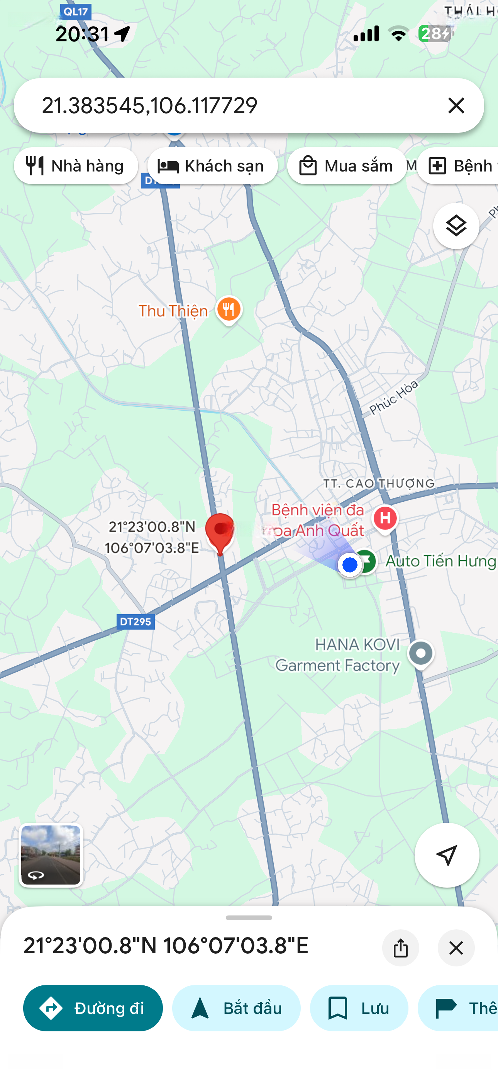The width and height of the screenshot is (498, 1080).
Task: Tap the blue current location dot
Action: [350, 565]
